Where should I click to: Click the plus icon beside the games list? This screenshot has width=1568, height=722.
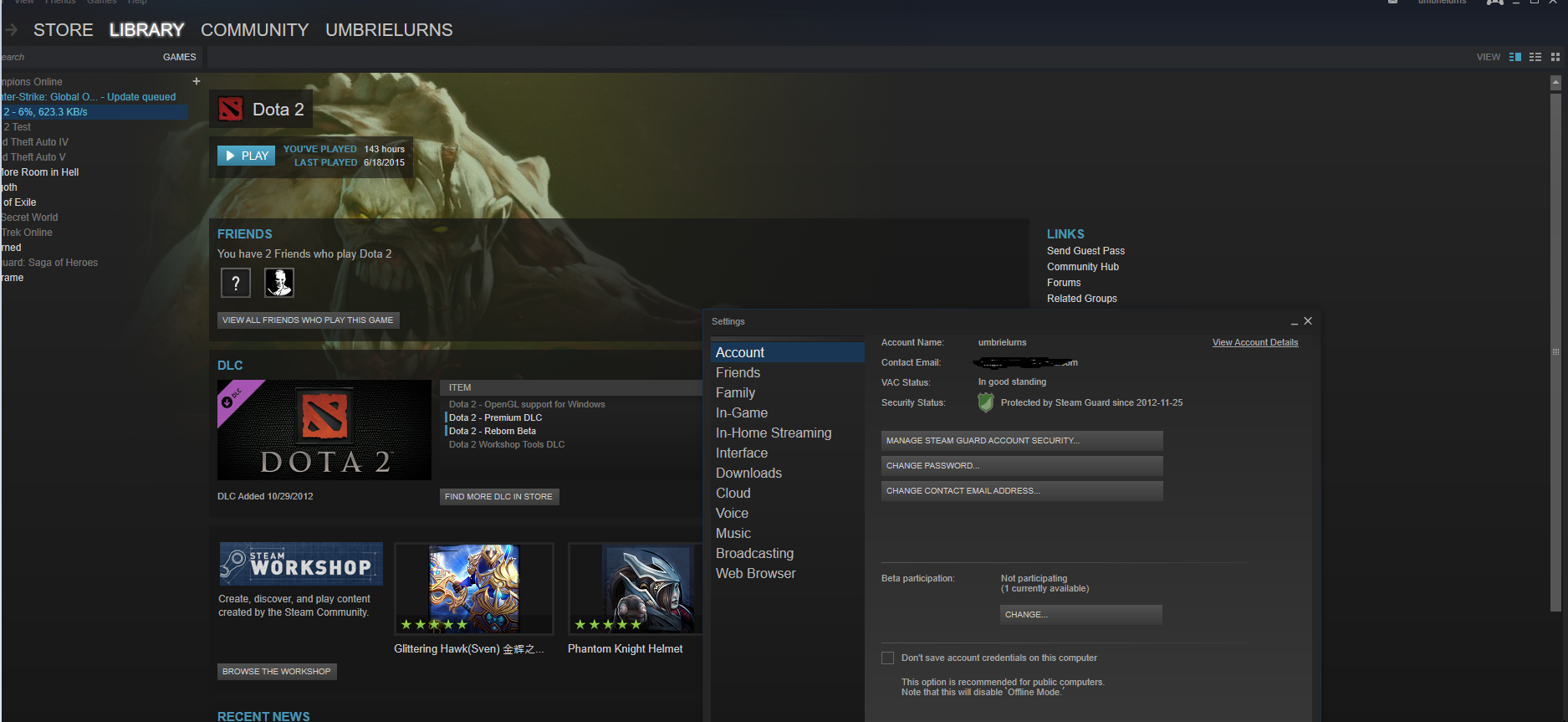(x=197, y=81)
